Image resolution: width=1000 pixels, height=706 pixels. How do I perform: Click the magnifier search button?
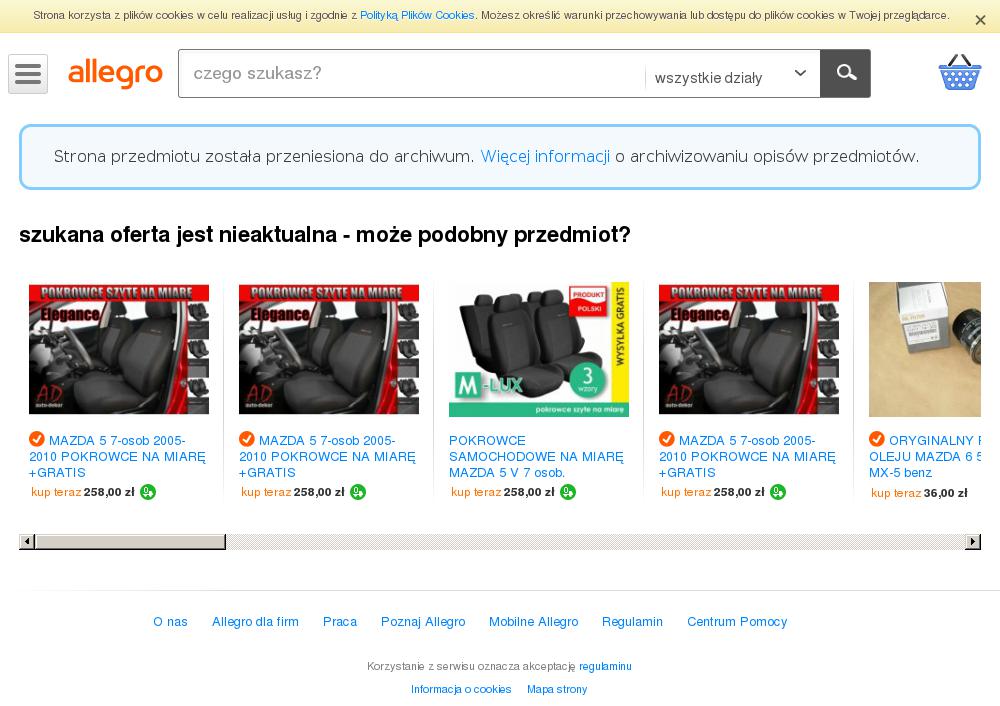click(x=845, y=73)
